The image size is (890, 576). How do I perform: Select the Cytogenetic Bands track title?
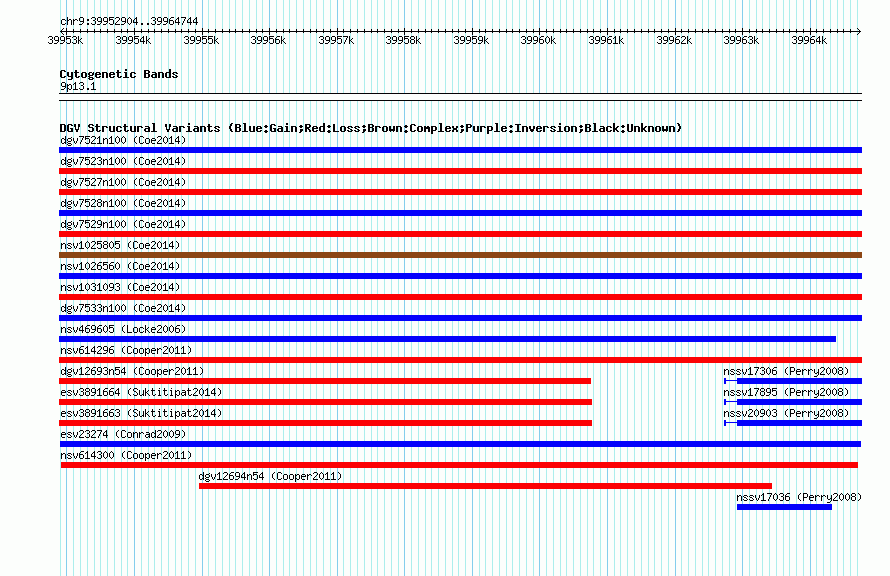pos(119,74)
